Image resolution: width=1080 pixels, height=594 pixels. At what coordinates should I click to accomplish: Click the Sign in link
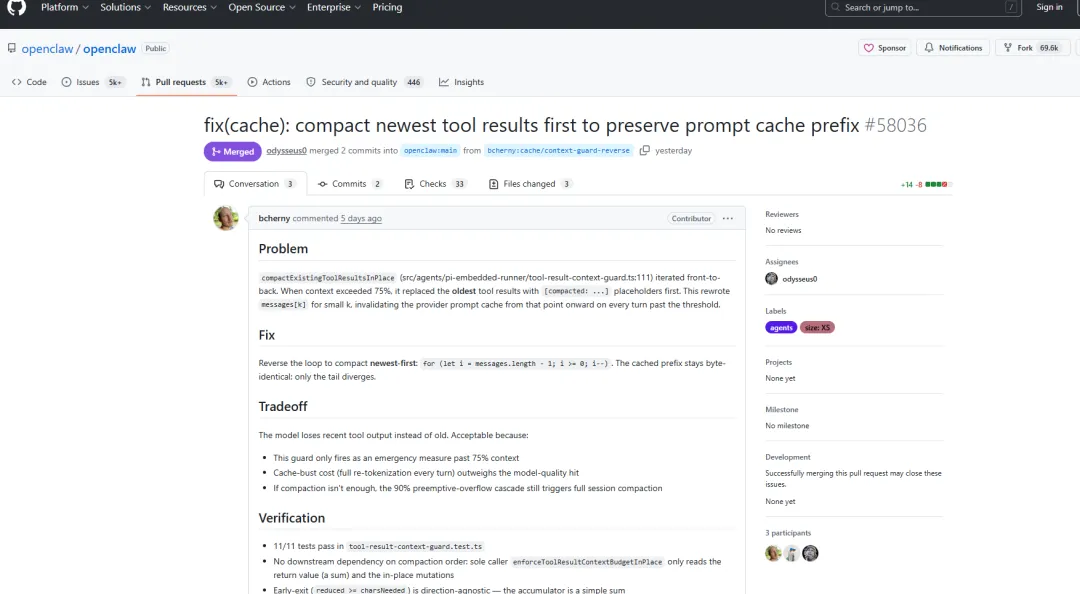pos(1049,8)
